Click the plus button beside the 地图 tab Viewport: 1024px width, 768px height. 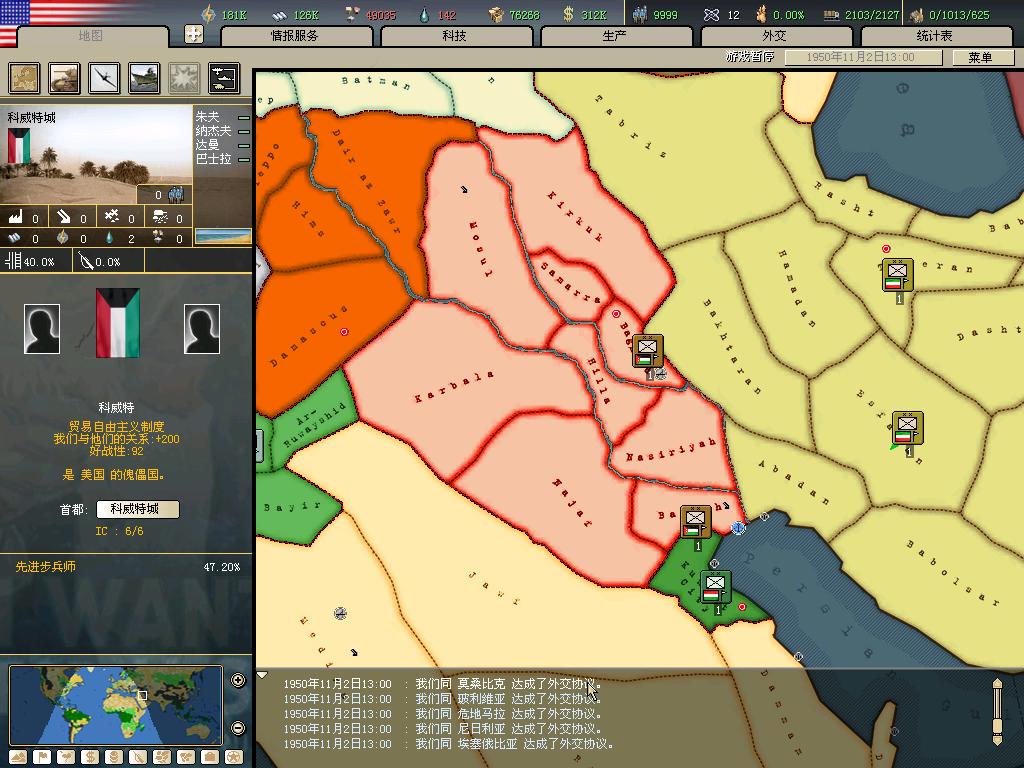[193, 34]
